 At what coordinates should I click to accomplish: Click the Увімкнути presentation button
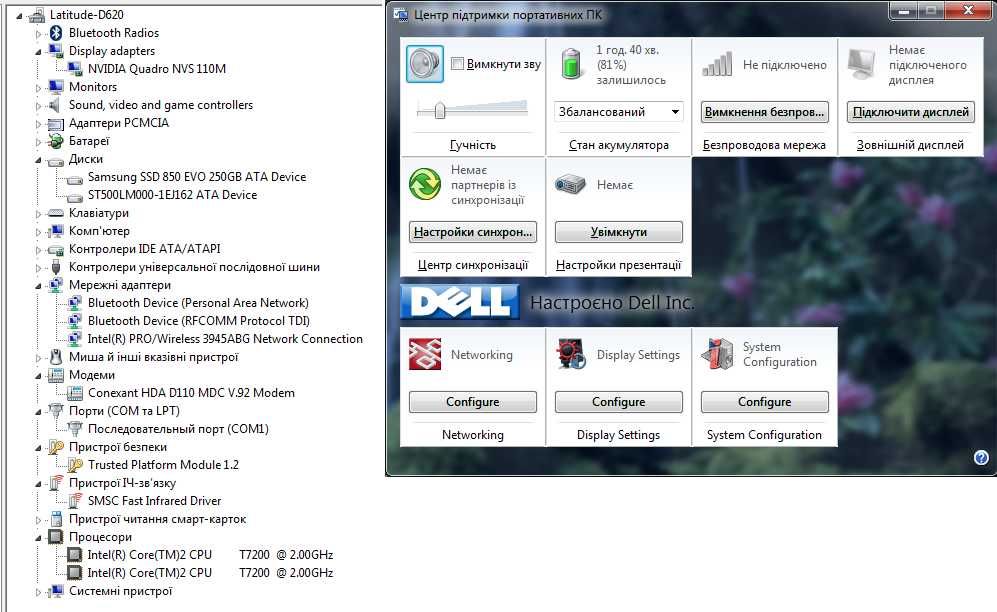click(x=619, y=232)
